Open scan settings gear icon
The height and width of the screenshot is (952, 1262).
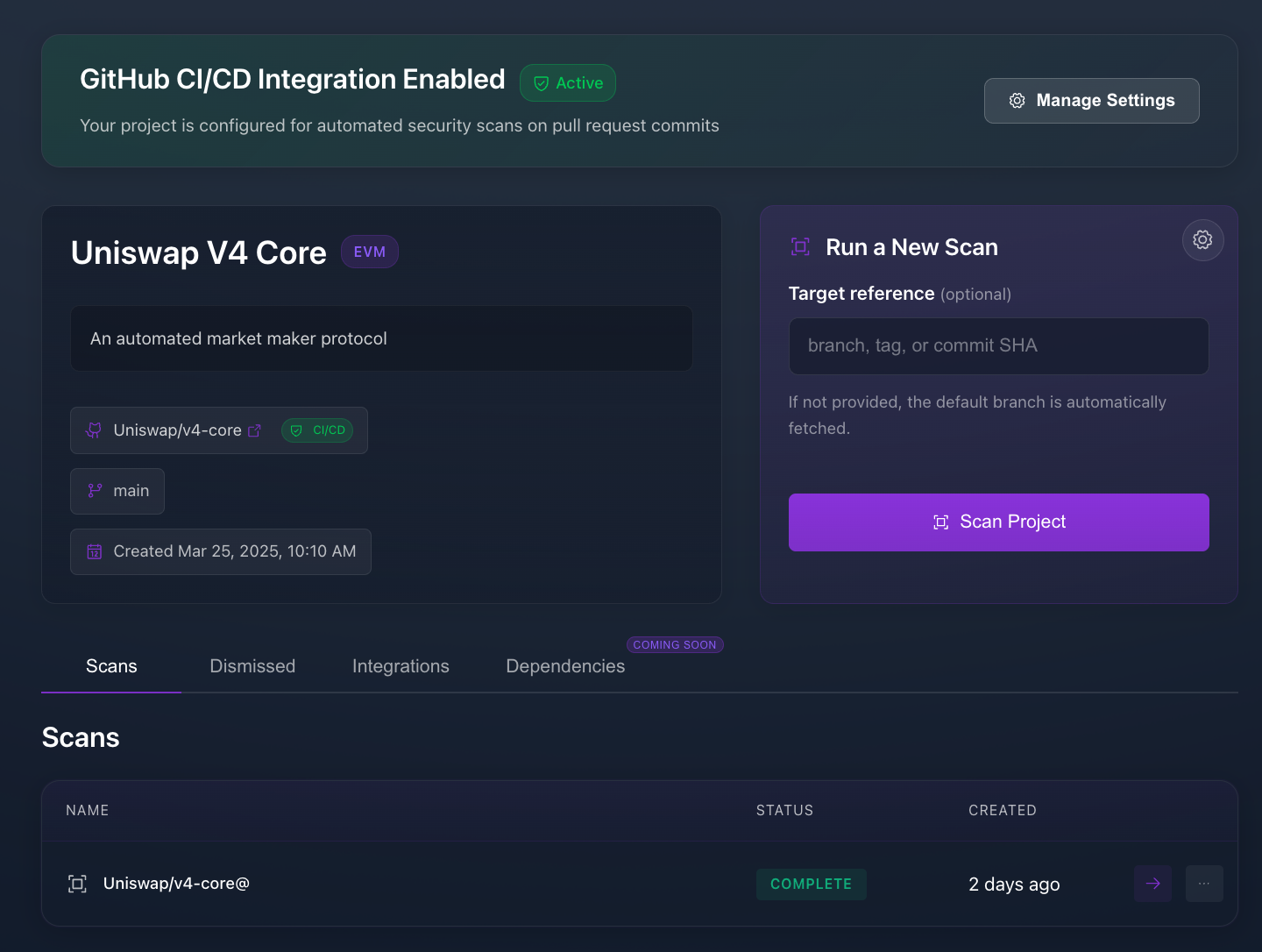tap(1202, 240)
